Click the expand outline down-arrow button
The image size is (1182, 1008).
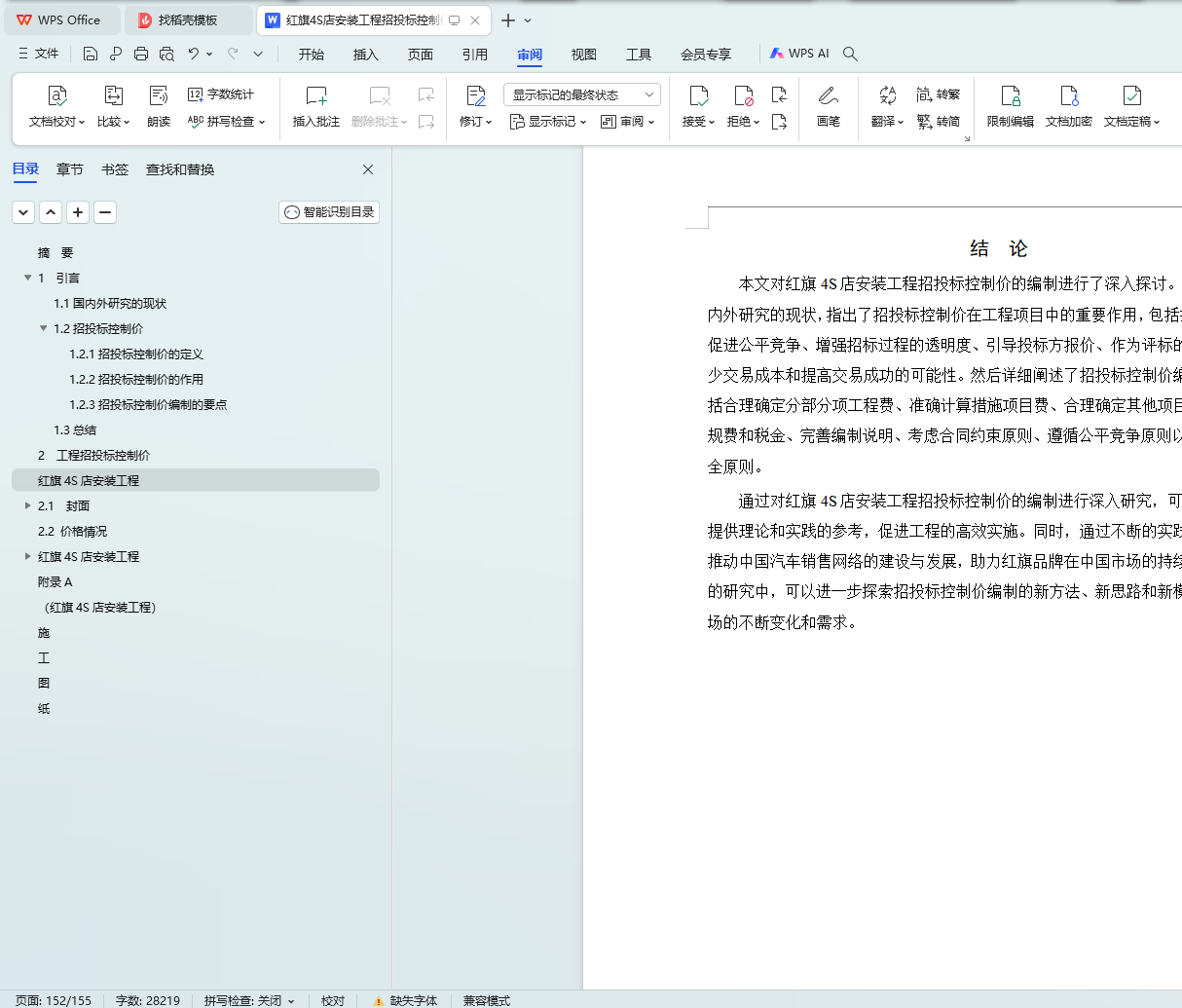pos(23,212)
